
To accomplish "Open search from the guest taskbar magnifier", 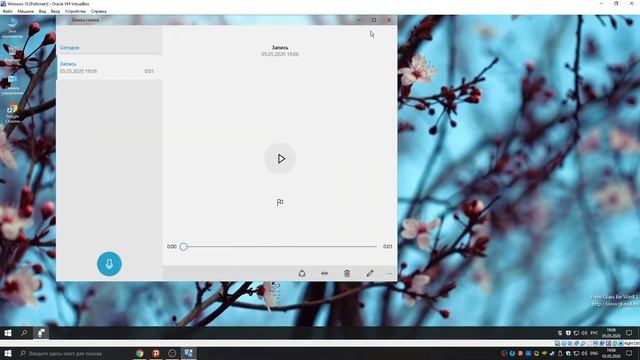I will pyautogui.click(x=24, y=333).
